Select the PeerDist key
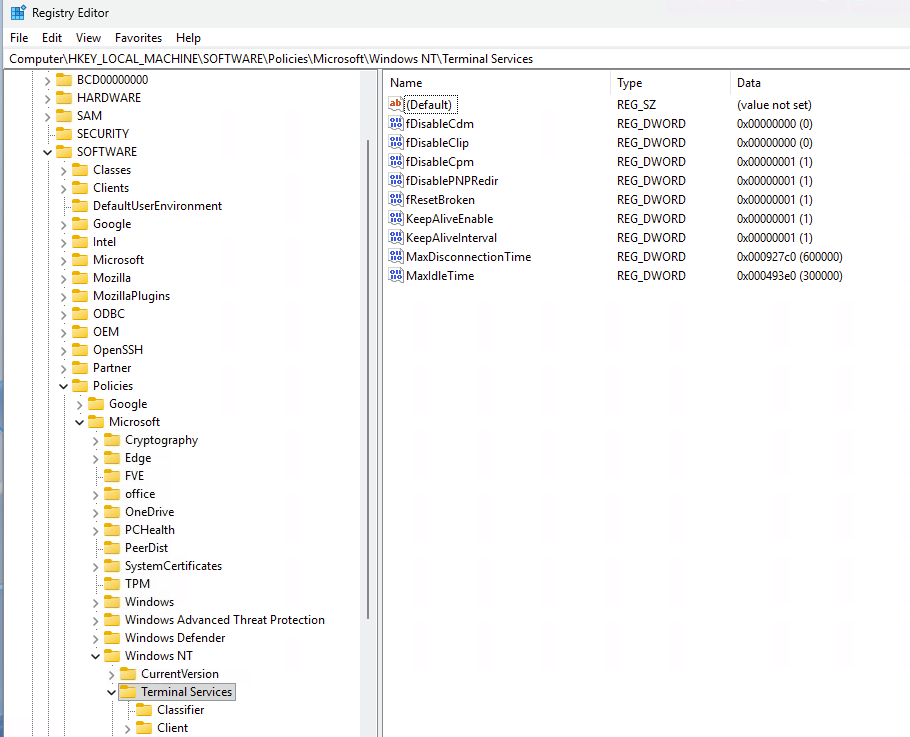The width and height of the screenshot is (910, 737). (146, 547)
